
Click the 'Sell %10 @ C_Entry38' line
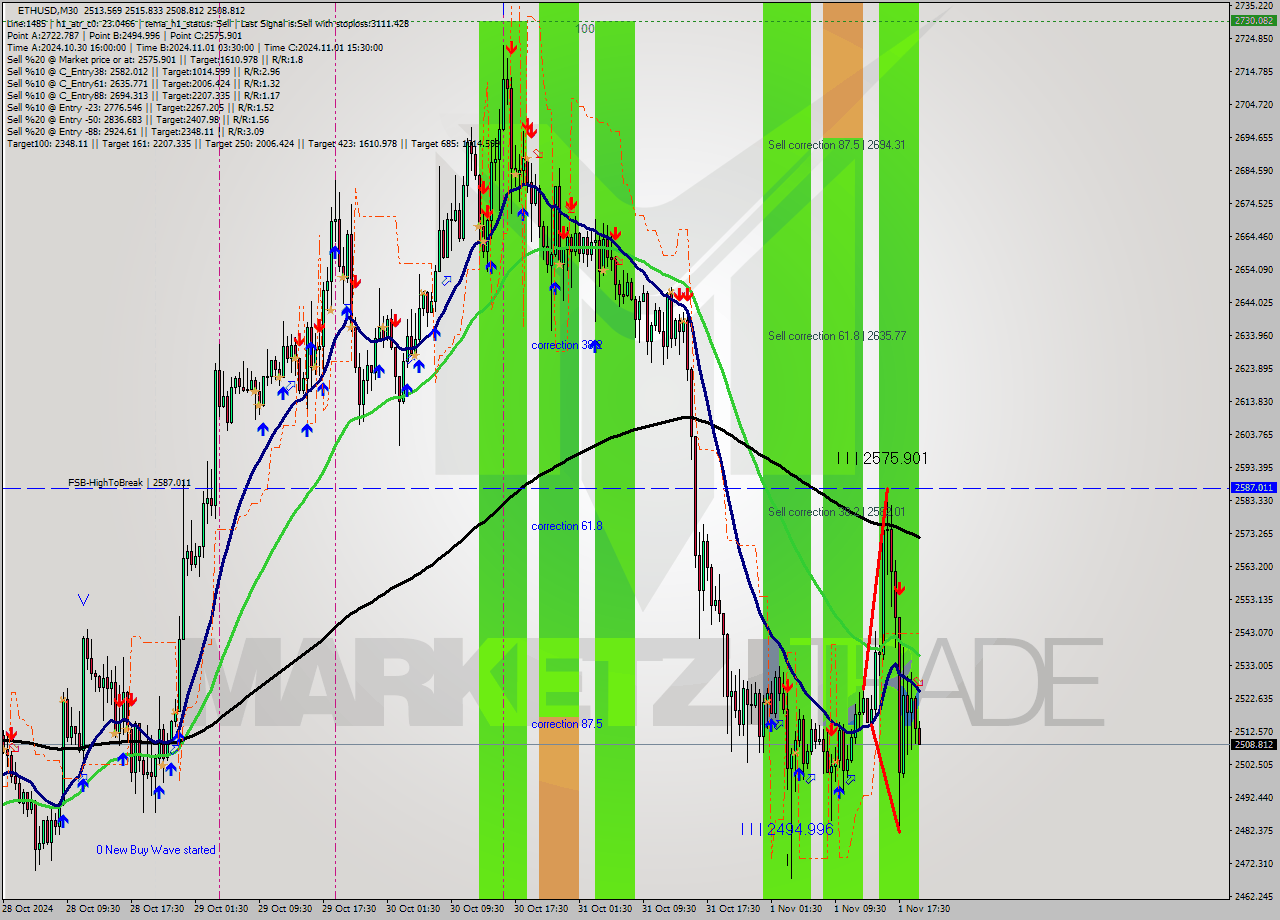tap(143, 71)
